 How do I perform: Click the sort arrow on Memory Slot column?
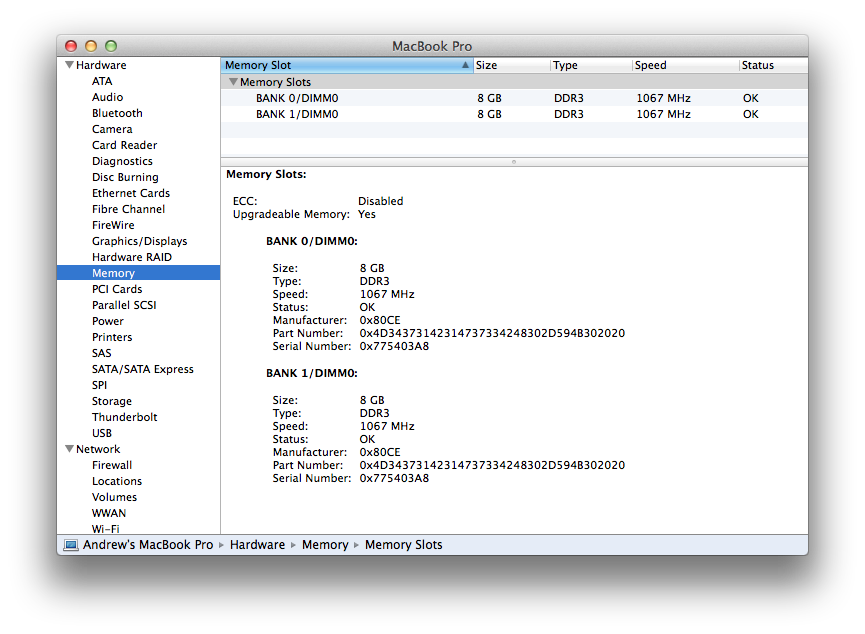(x=466, y=65)
